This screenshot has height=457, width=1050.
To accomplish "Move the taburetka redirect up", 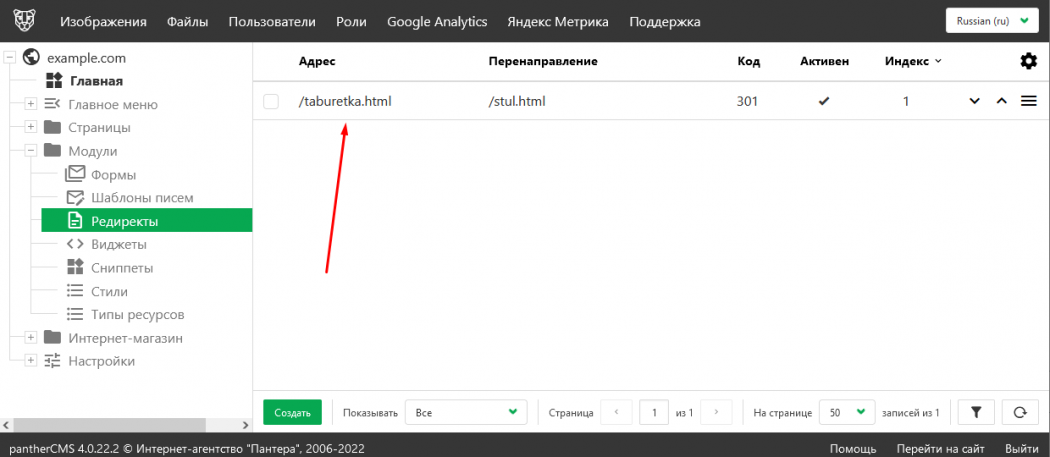I will pos(1001,101).
